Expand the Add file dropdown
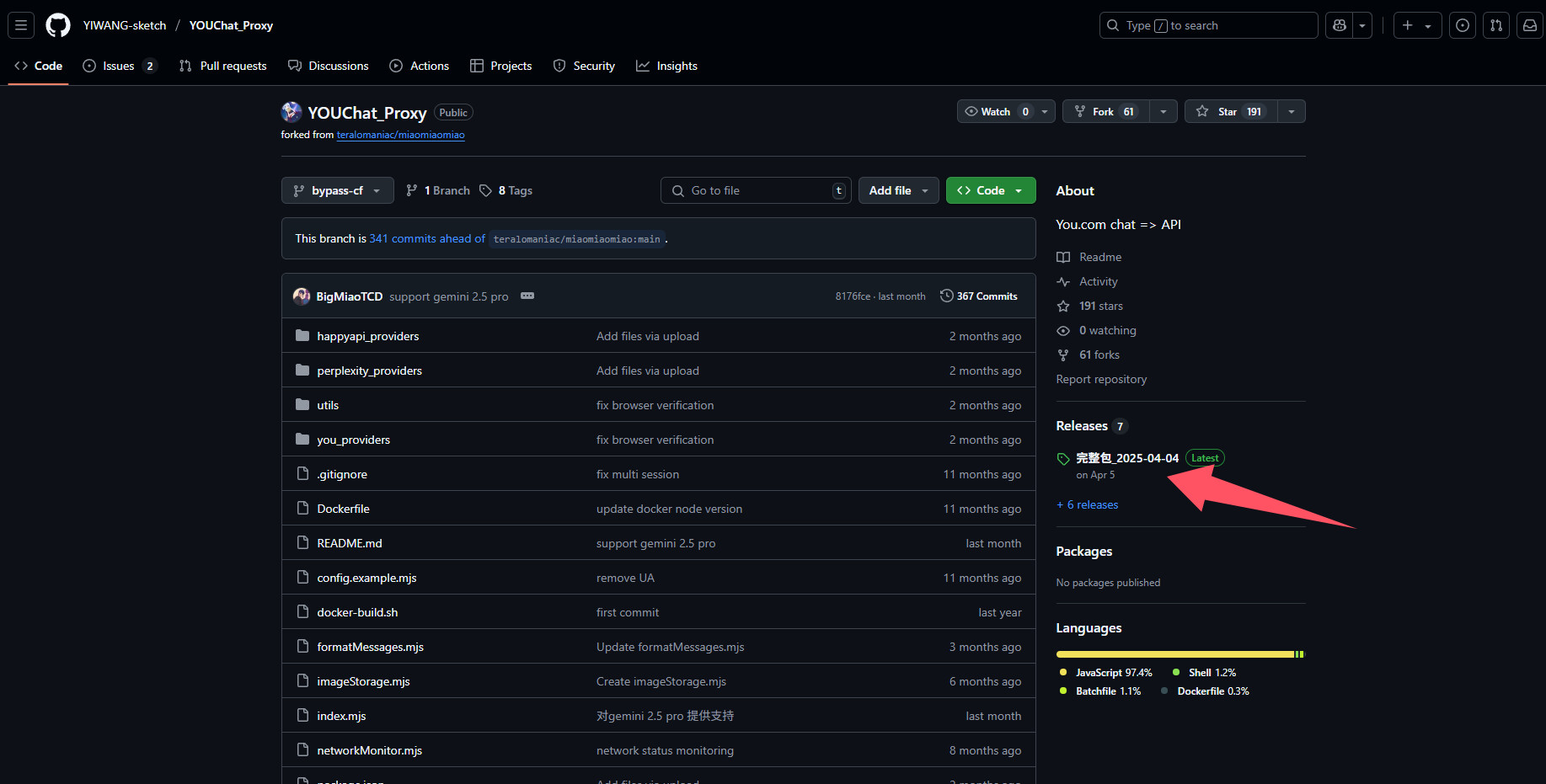The height and width of the screenshot is (784, 1546). [x=898, y=191]
